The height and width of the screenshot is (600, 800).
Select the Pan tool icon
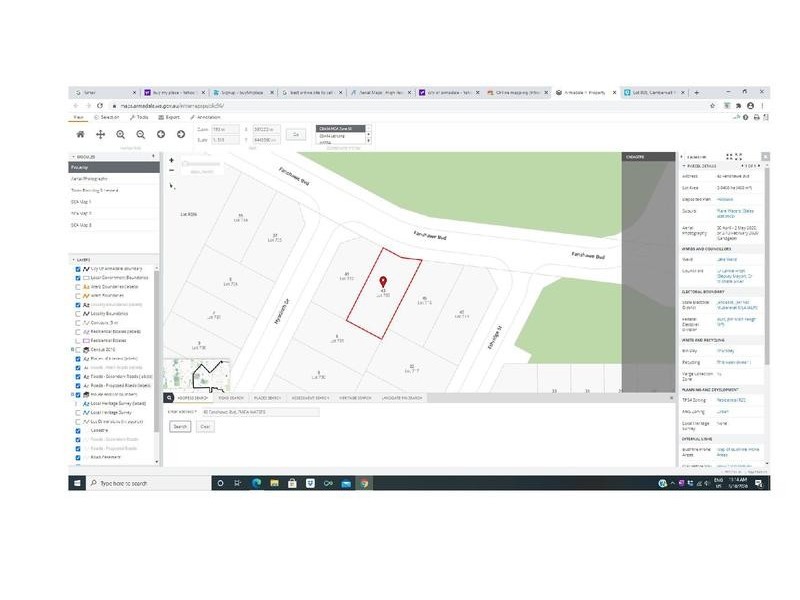click(101, 134)
